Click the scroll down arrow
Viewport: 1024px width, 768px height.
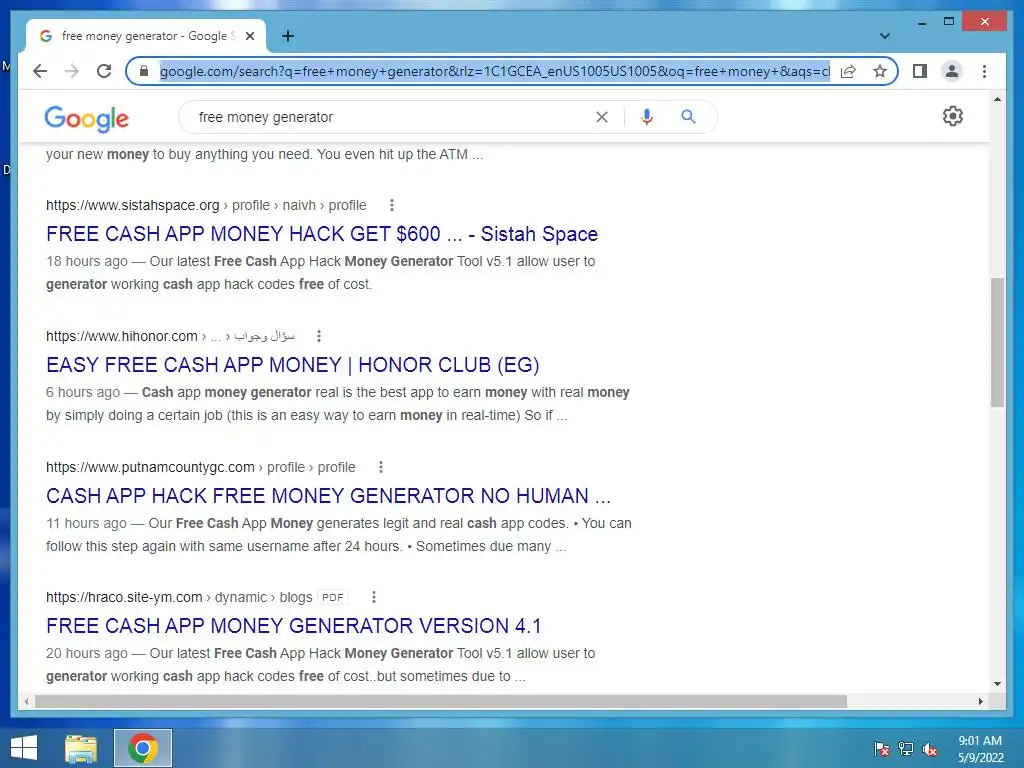(997, 684)
